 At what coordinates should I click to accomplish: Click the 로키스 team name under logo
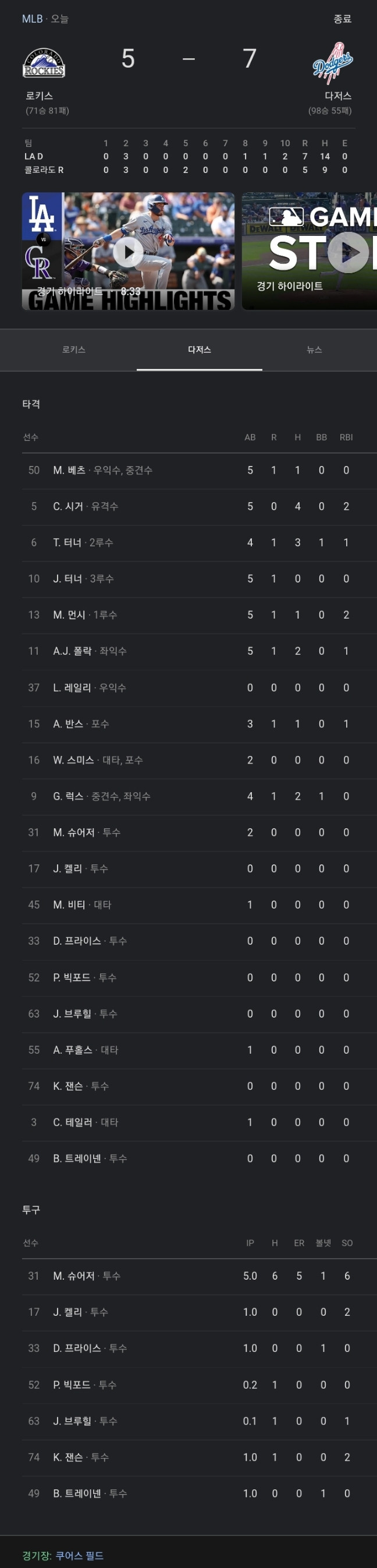(39, 96)
